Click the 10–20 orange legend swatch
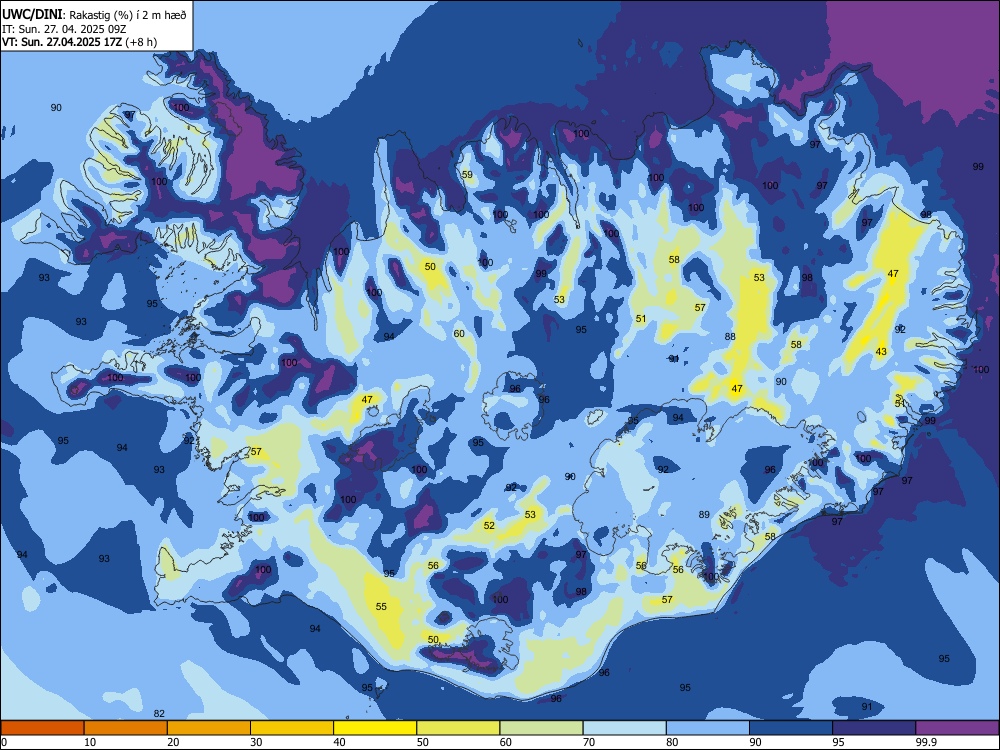This screenshot has height=750, width=1000. tap(126, 728)
